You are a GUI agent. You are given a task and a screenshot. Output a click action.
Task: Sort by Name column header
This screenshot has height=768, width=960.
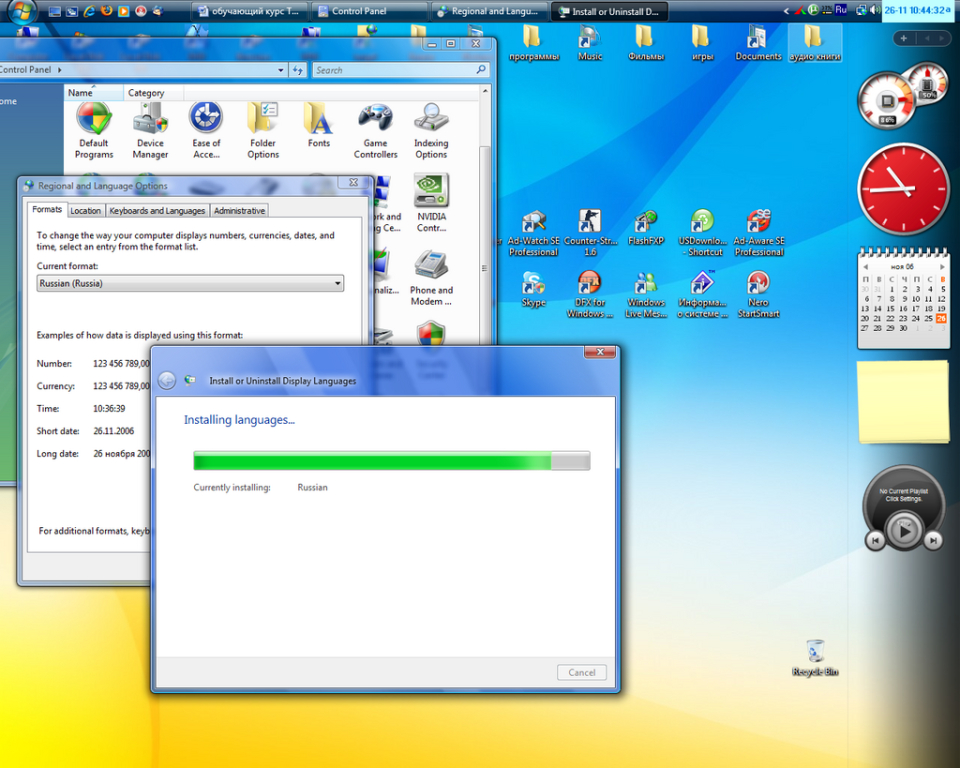(x=93, y=92)
